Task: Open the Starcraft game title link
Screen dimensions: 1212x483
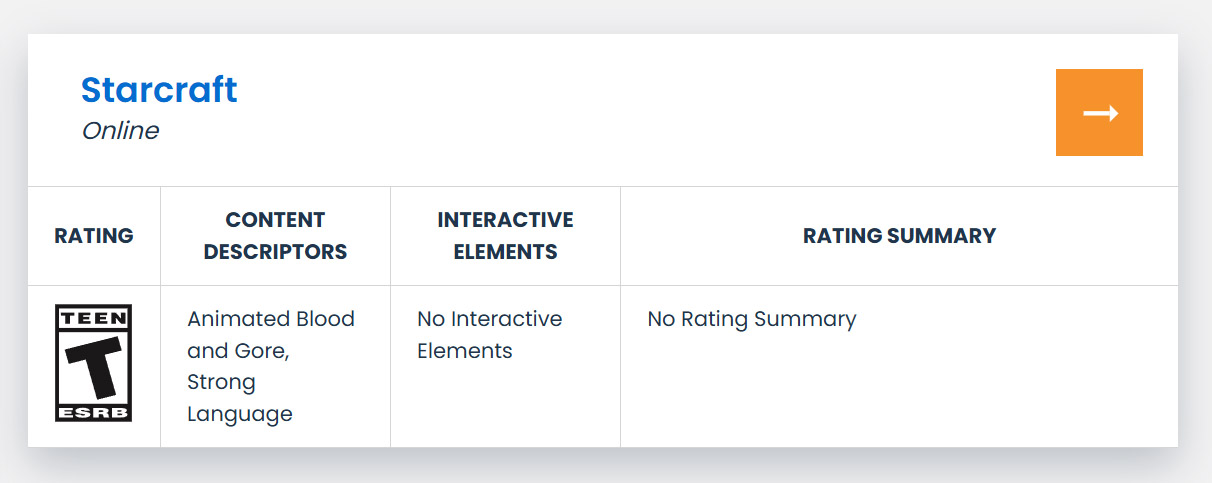Action: [159, 90]
